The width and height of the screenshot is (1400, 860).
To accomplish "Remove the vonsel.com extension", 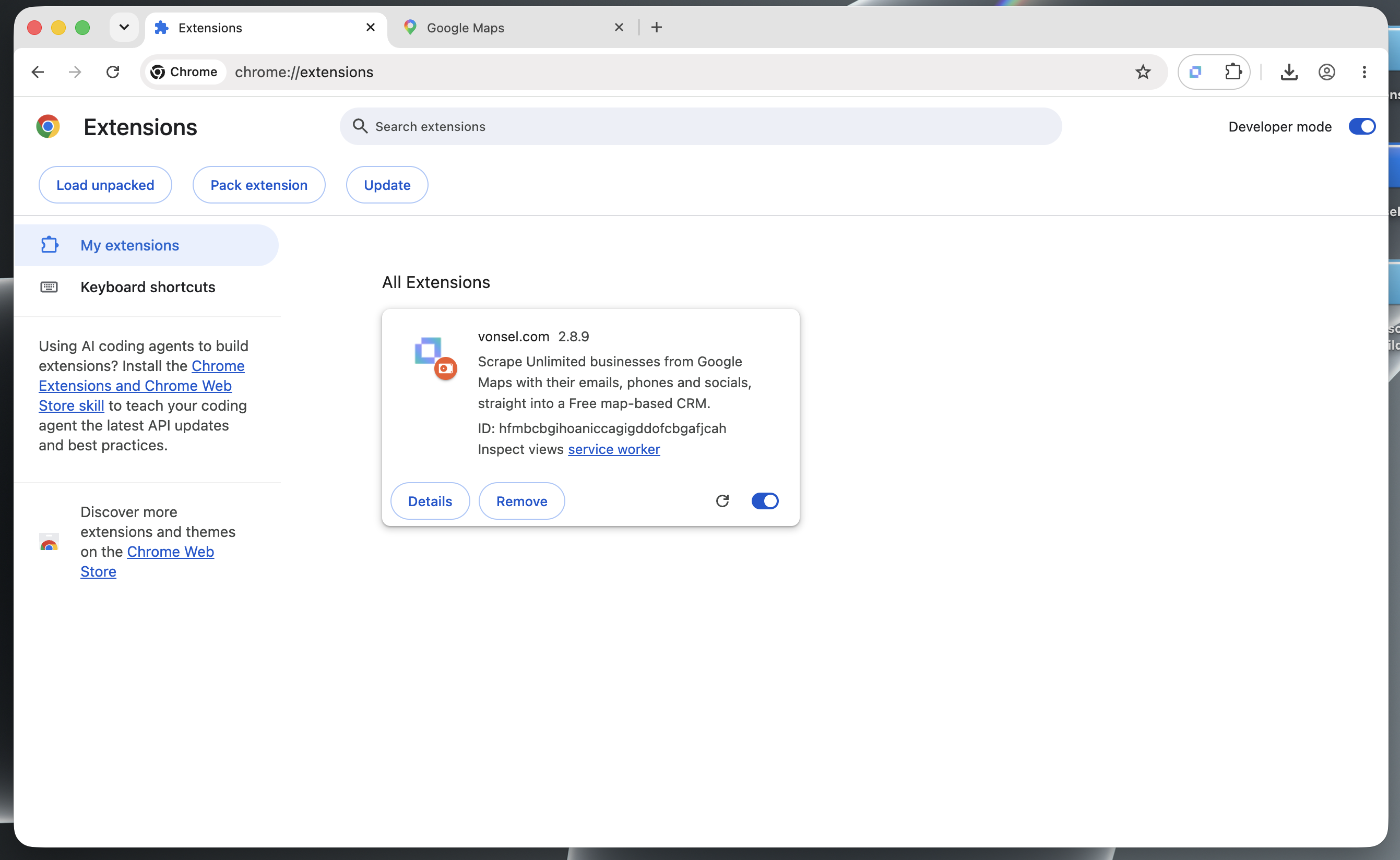I will (x=521, y=501).
